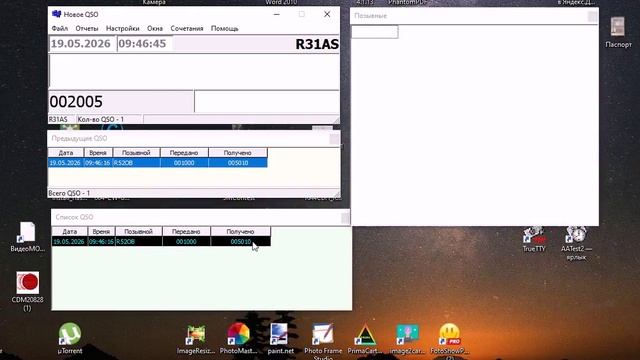Select R52OB cell in Список QSO
The image size is (640, 360).
click(x=138, y=242)
